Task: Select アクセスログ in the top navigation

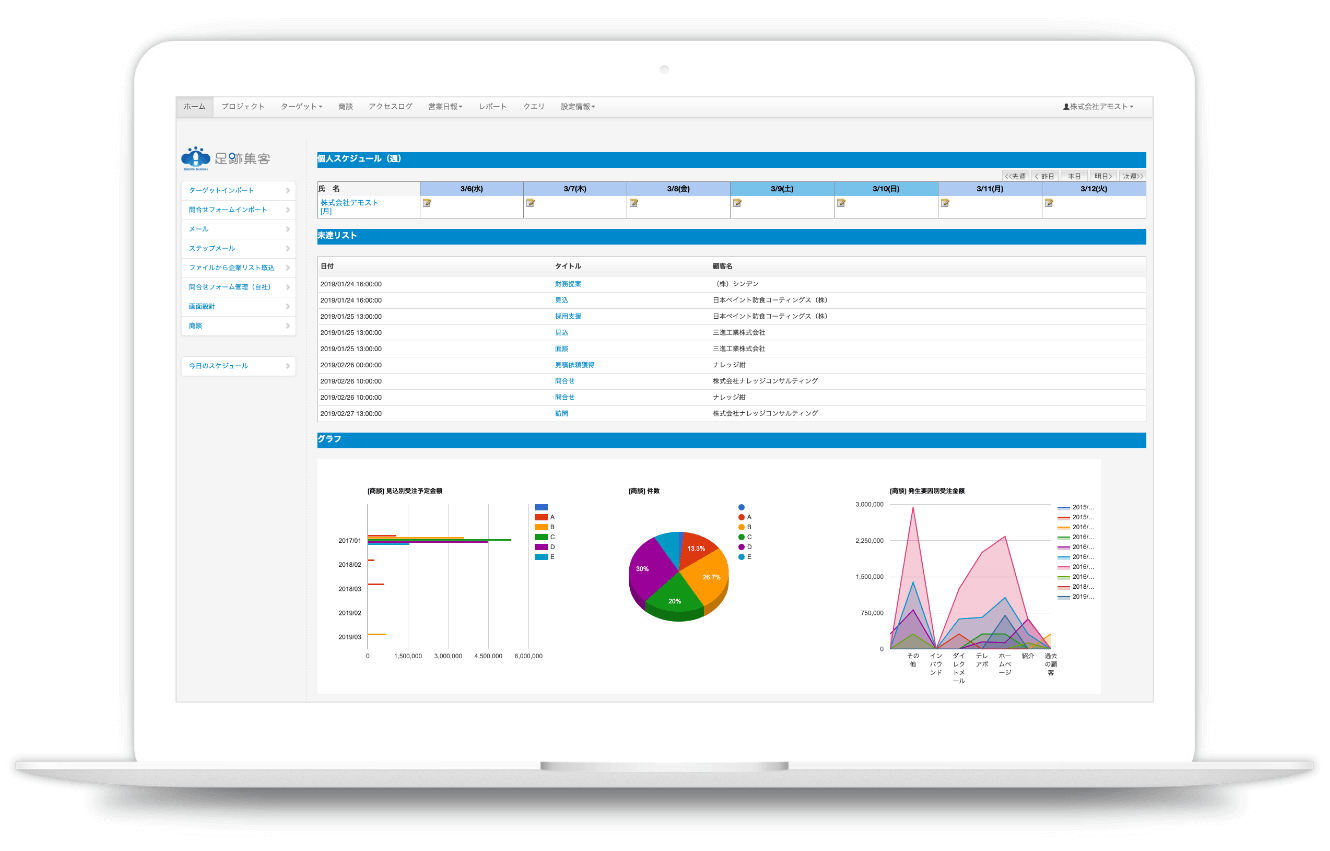Action: 390,106
